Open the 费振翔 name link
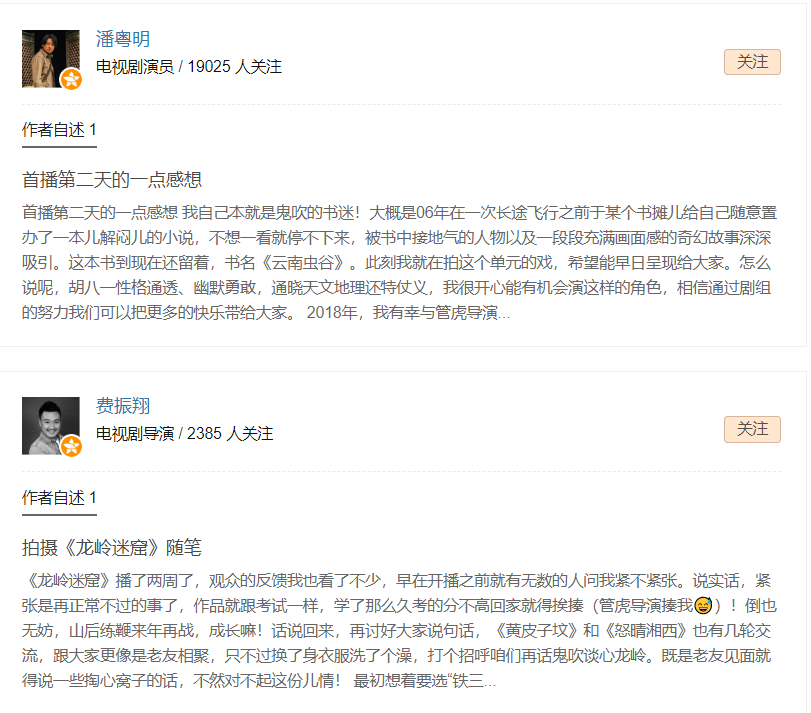 tap(123, 406)
